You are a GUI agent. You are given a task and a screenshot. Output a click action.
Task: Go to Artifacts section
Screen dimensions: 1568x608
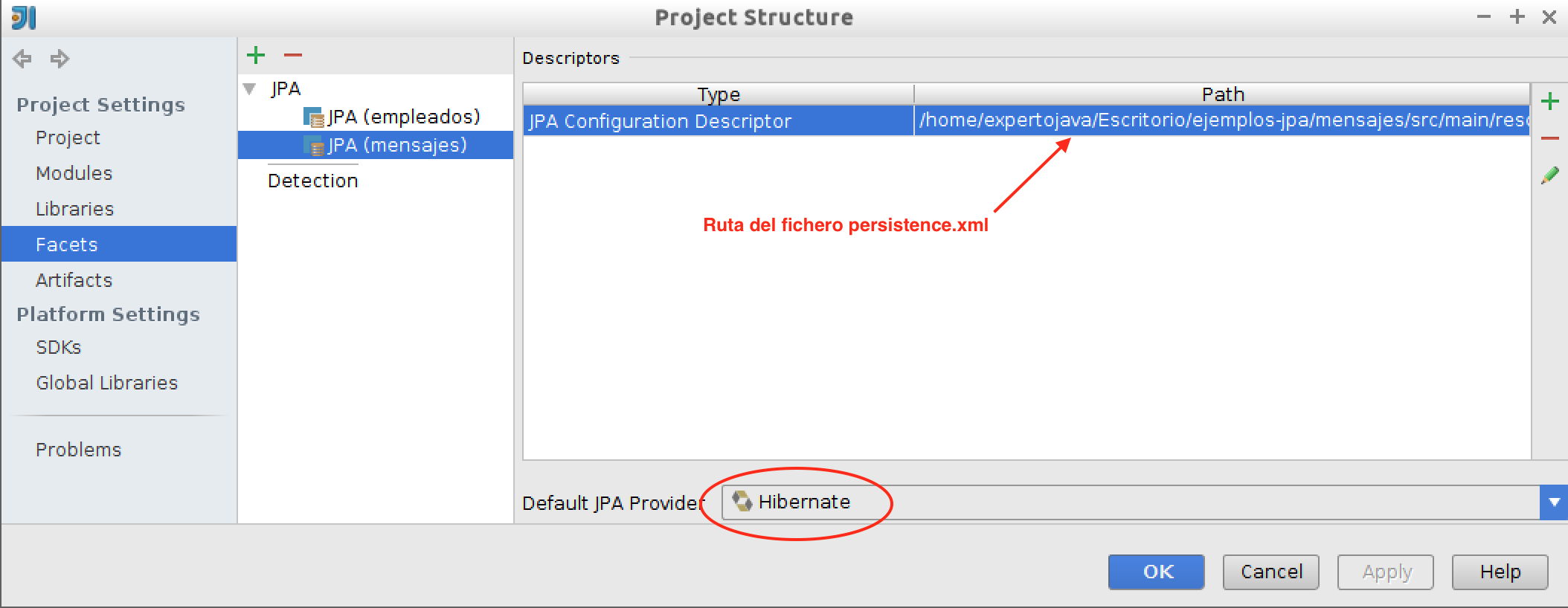74,280
